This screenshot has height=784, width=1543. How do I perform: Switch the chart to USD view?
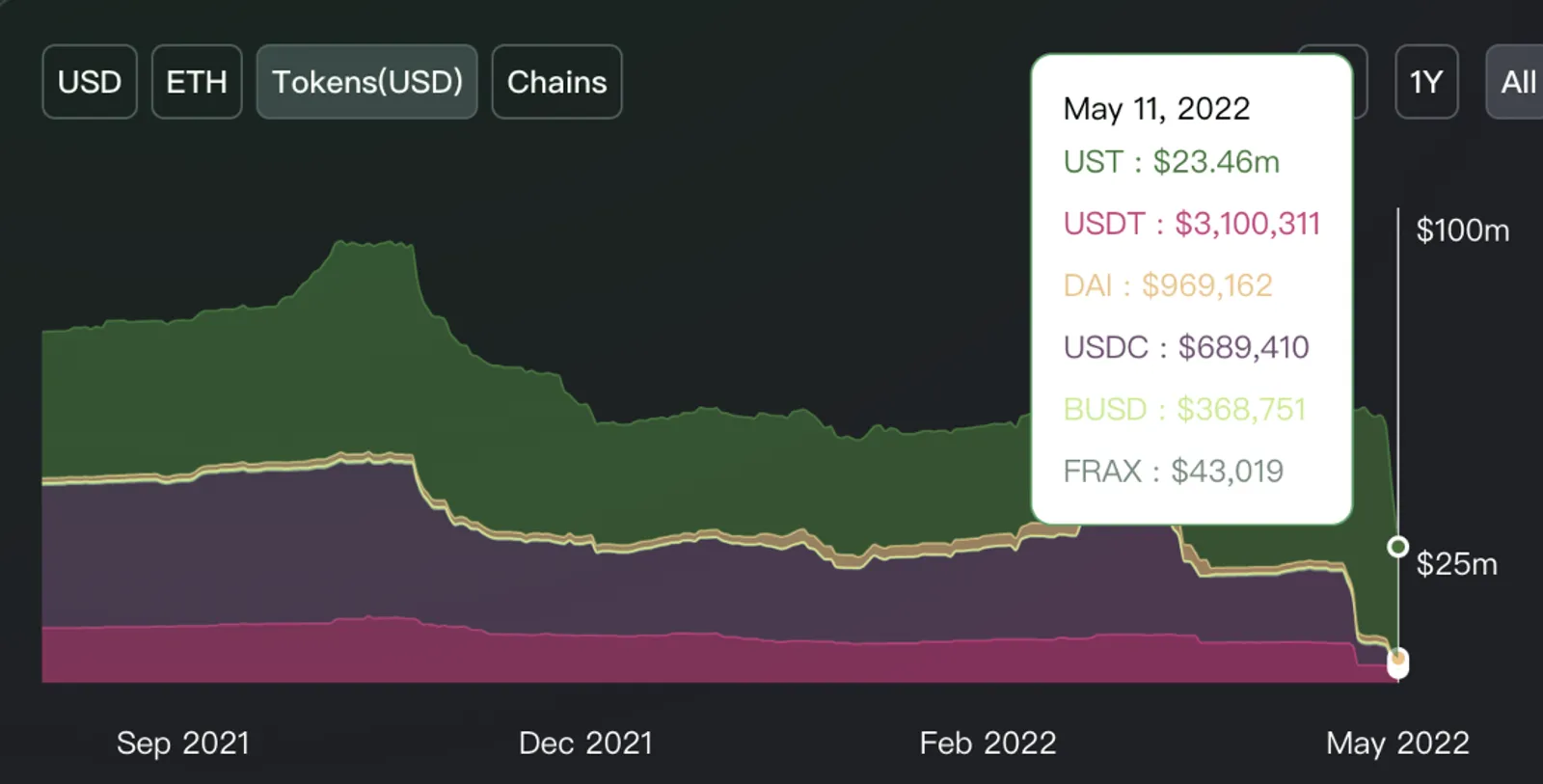tap(90, 82)
